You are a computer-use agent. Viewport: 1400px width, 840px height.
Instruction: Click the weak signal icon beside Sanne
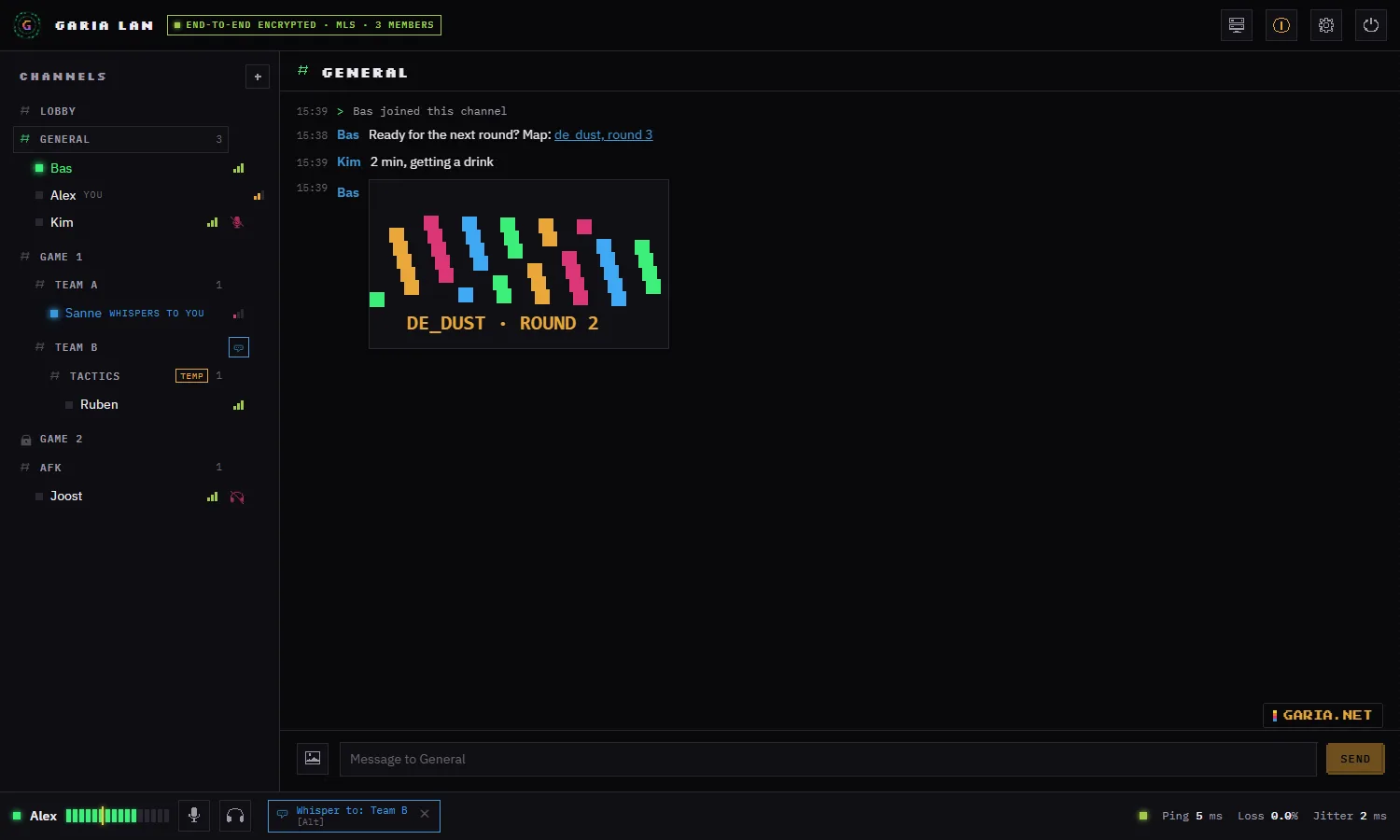pyautogui.click(x=239, y=314)
